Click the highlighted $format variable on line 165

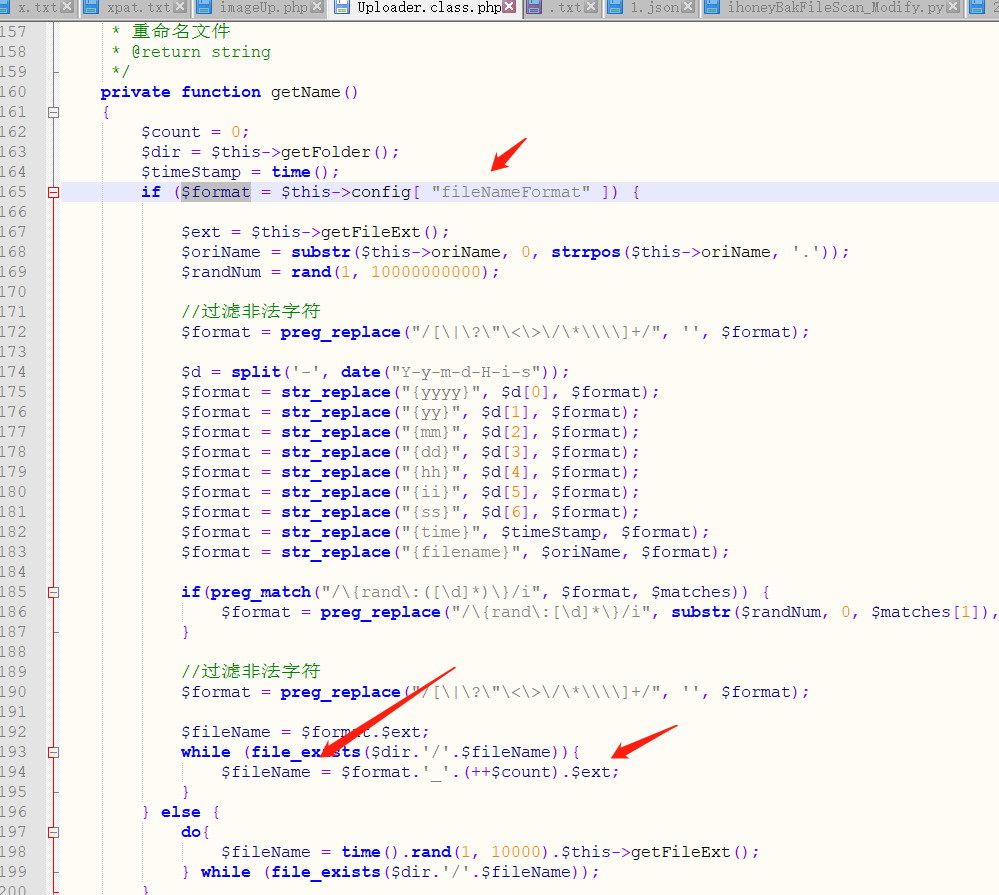coord(215,192)
